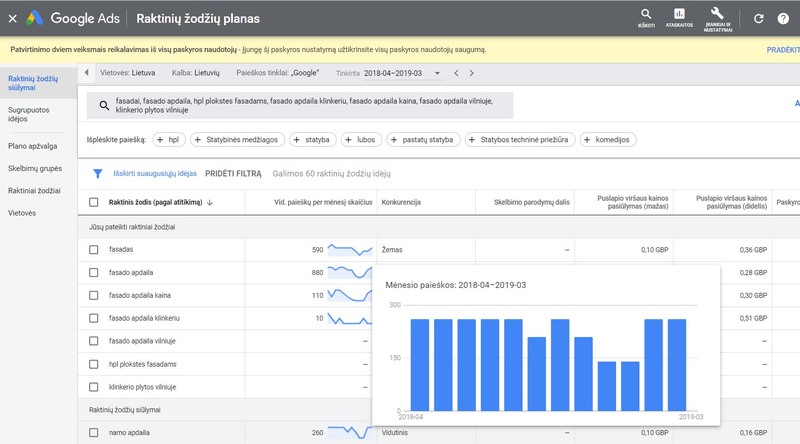Screen dimensions: 800x444
Task: Check the 'fasadas' keyword row
Action: [93, 250]
